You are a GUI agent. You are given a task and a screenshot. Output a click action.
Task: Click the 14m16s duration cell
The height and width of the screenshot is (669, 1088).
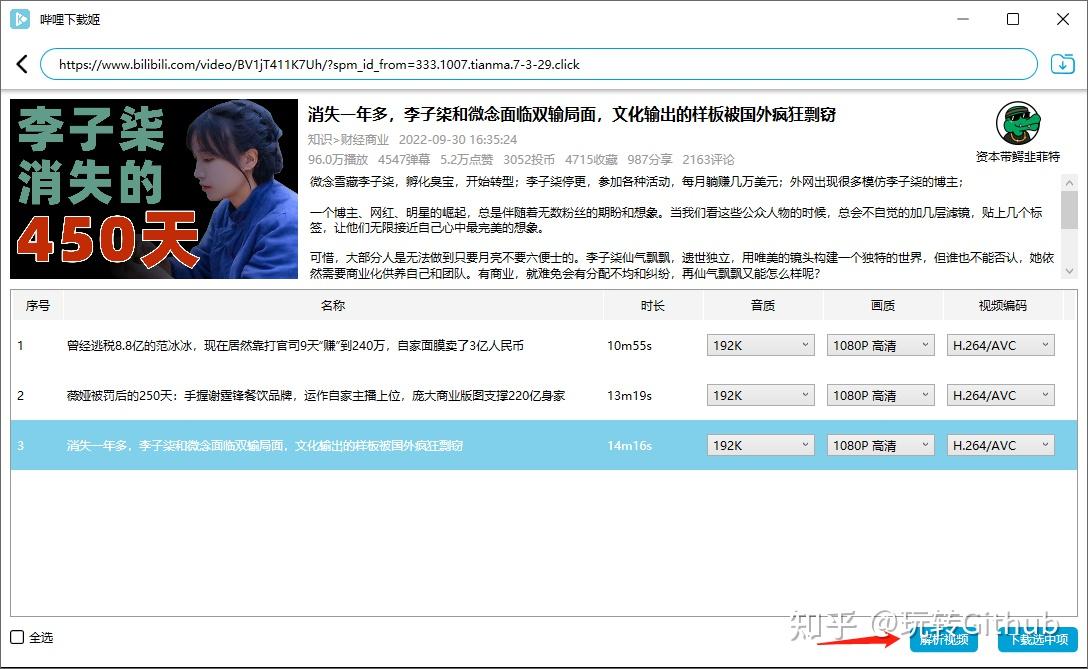tap(629, 446)
